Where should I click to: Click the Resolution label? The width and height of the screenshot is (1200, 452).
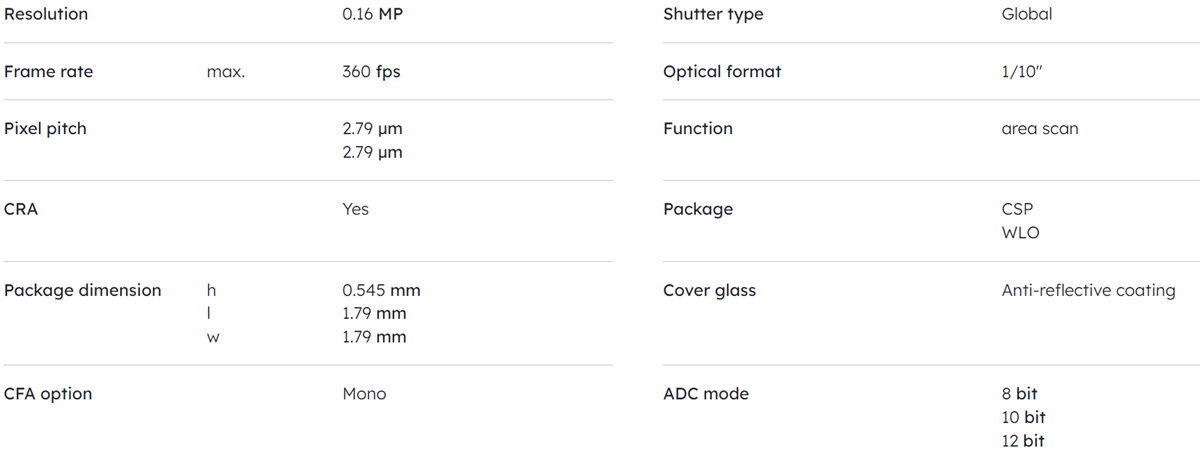[46, 14]
